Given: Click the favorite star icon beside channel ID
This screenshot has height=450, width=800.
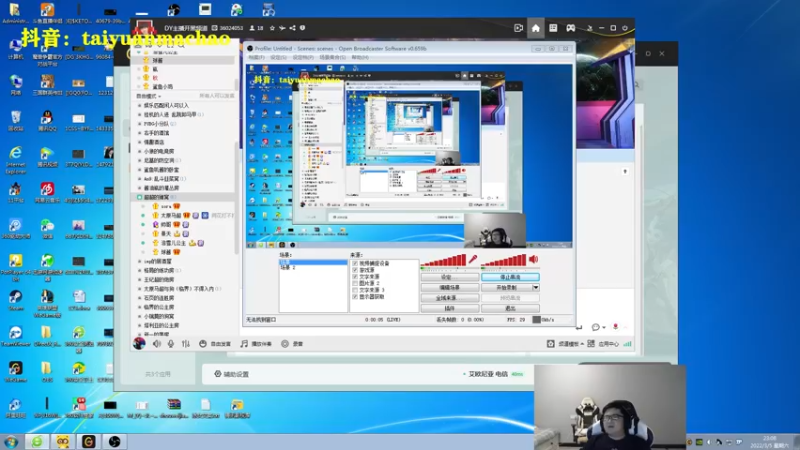Looking at the screenshot, I should click(272, 28).
